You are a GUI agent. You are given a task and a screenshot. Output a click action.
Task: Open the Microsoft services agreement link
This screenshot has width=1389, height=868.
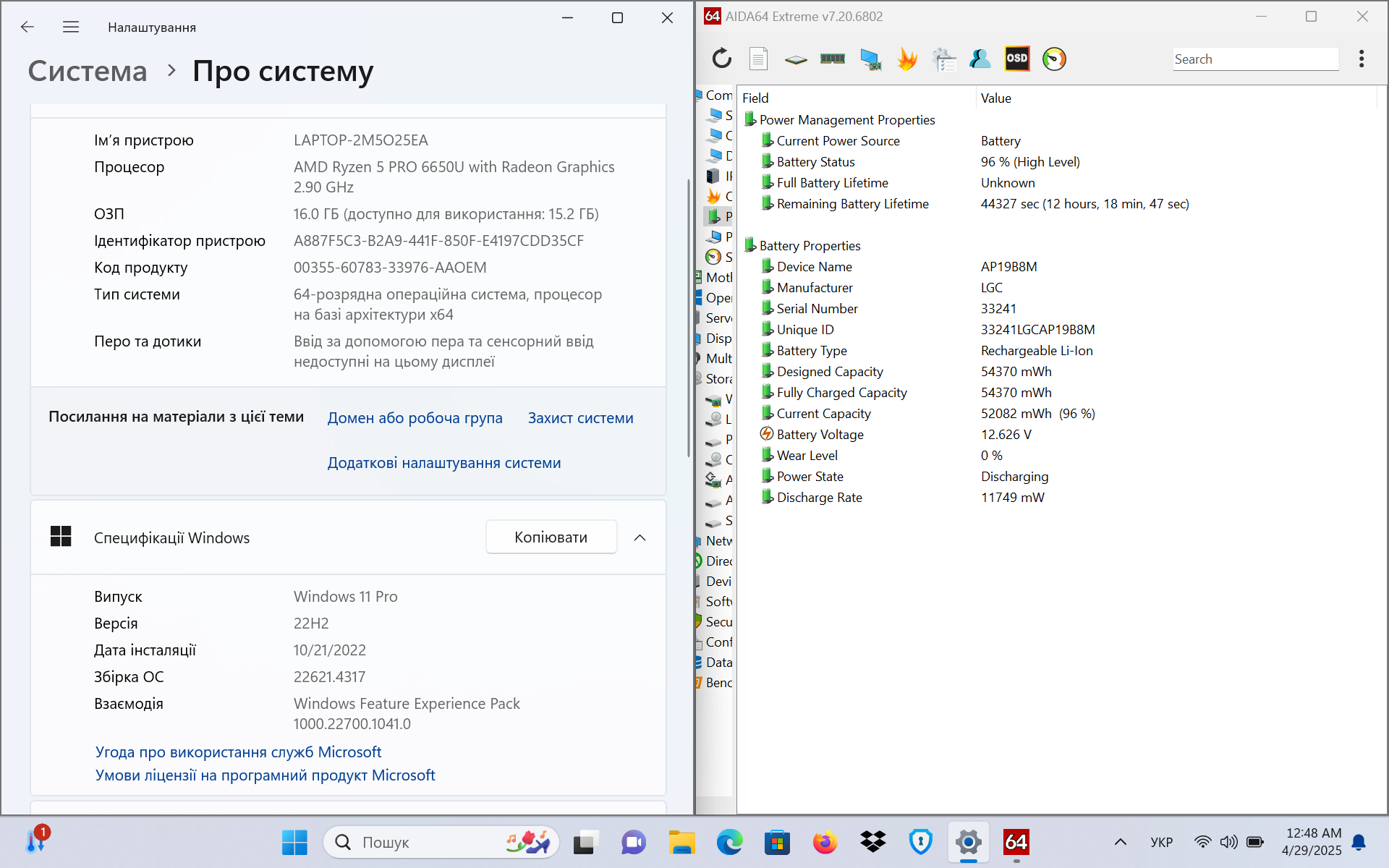[238, 752]
